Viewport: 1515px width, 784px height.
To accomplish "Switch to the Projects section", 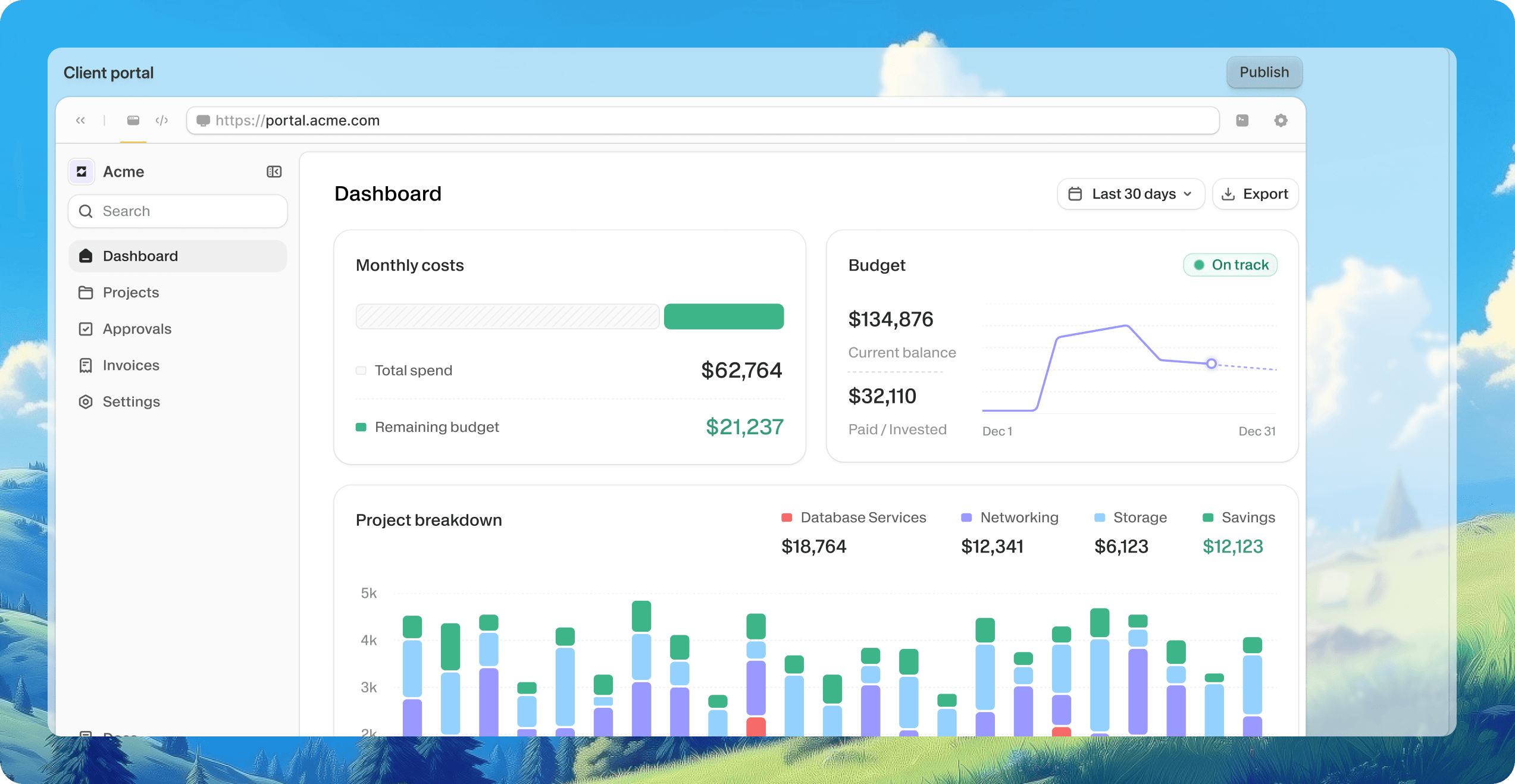I will pos(130,292).
